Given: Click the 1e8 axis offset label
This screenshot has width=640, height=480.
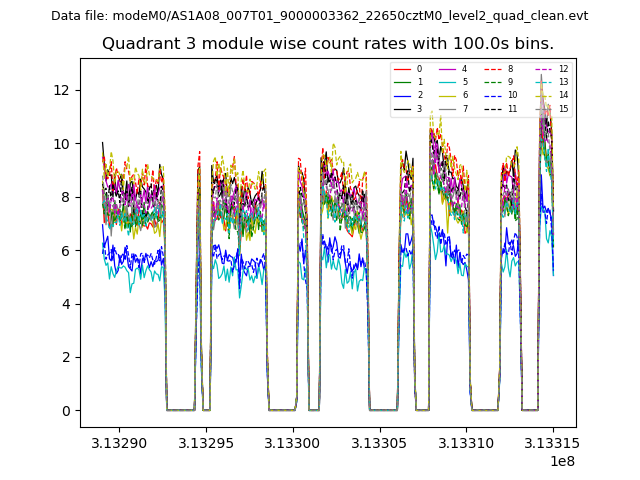Looking at the screenshot, I should click(x=561, y=461).
